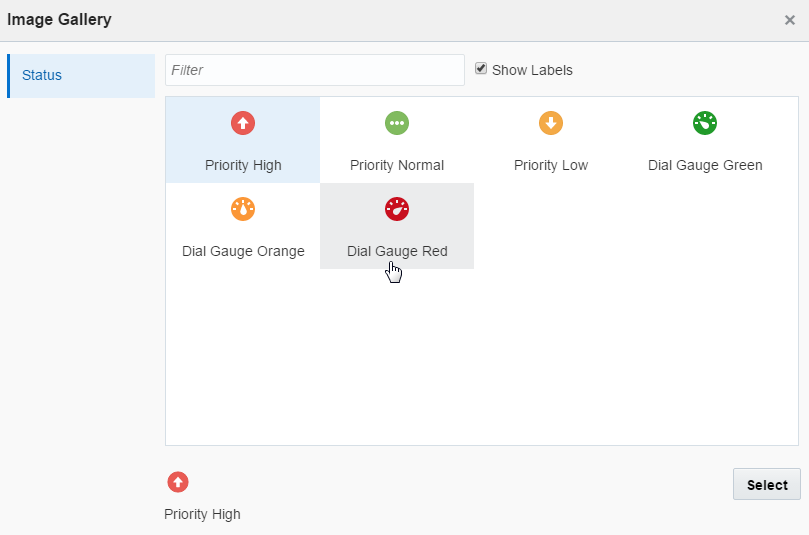Image resolution: width=809 pixels, height=535 pixels.
Task: Select the Dial Gauge Green icon
Action: click(705, 123)
